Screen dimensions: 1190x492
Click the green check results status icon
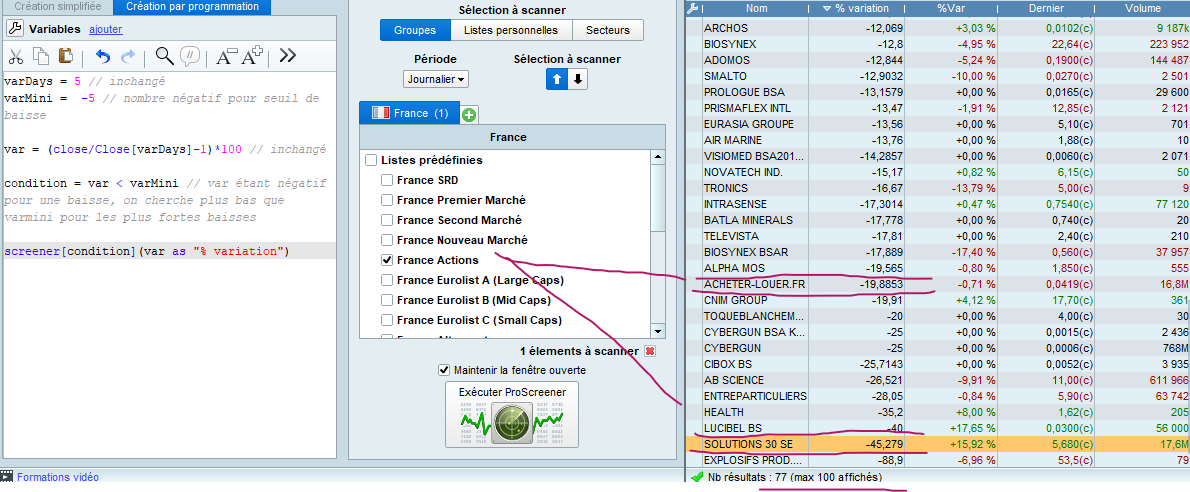coord(697,478)
